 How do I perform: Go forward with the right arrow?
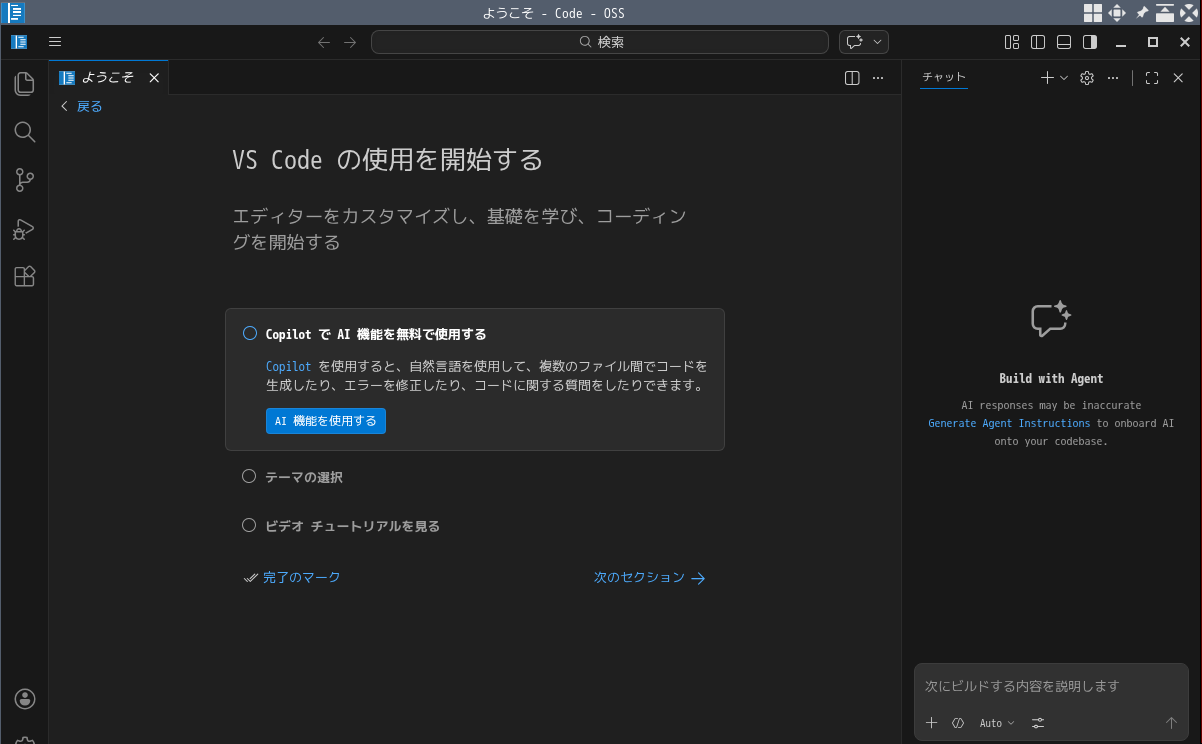[x=350, y=42]
